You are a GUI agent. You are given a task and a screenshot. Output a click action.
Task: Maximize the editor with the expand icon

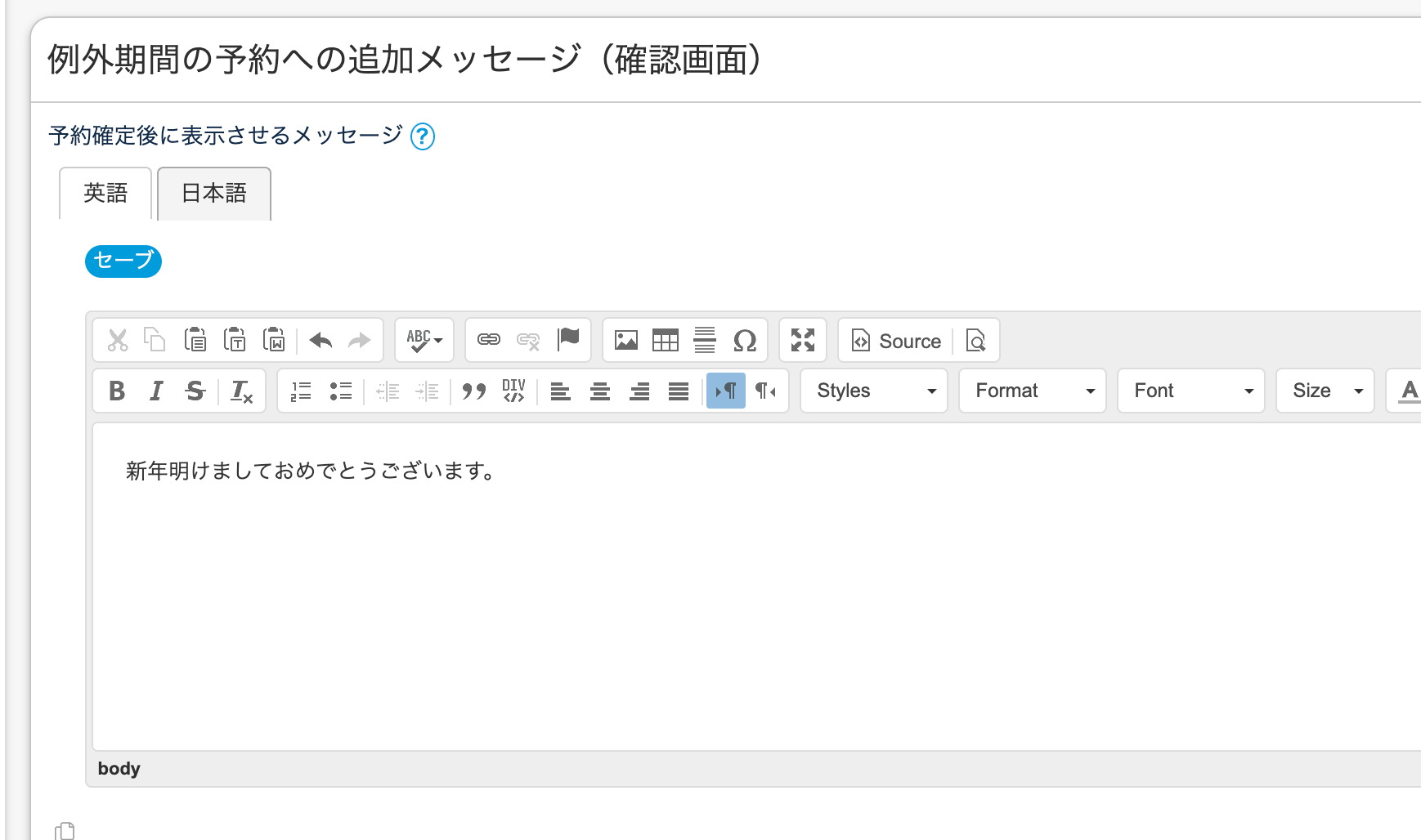tap(803, 341)
